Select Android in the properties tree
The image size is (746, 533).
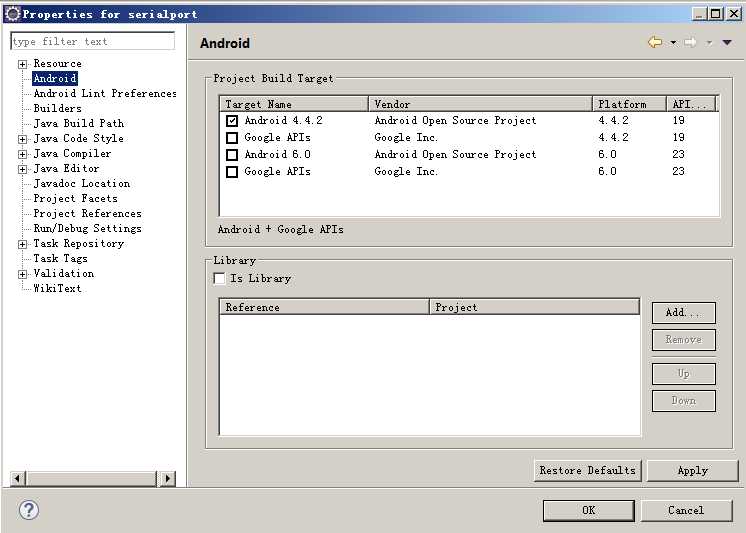[55, 79]
